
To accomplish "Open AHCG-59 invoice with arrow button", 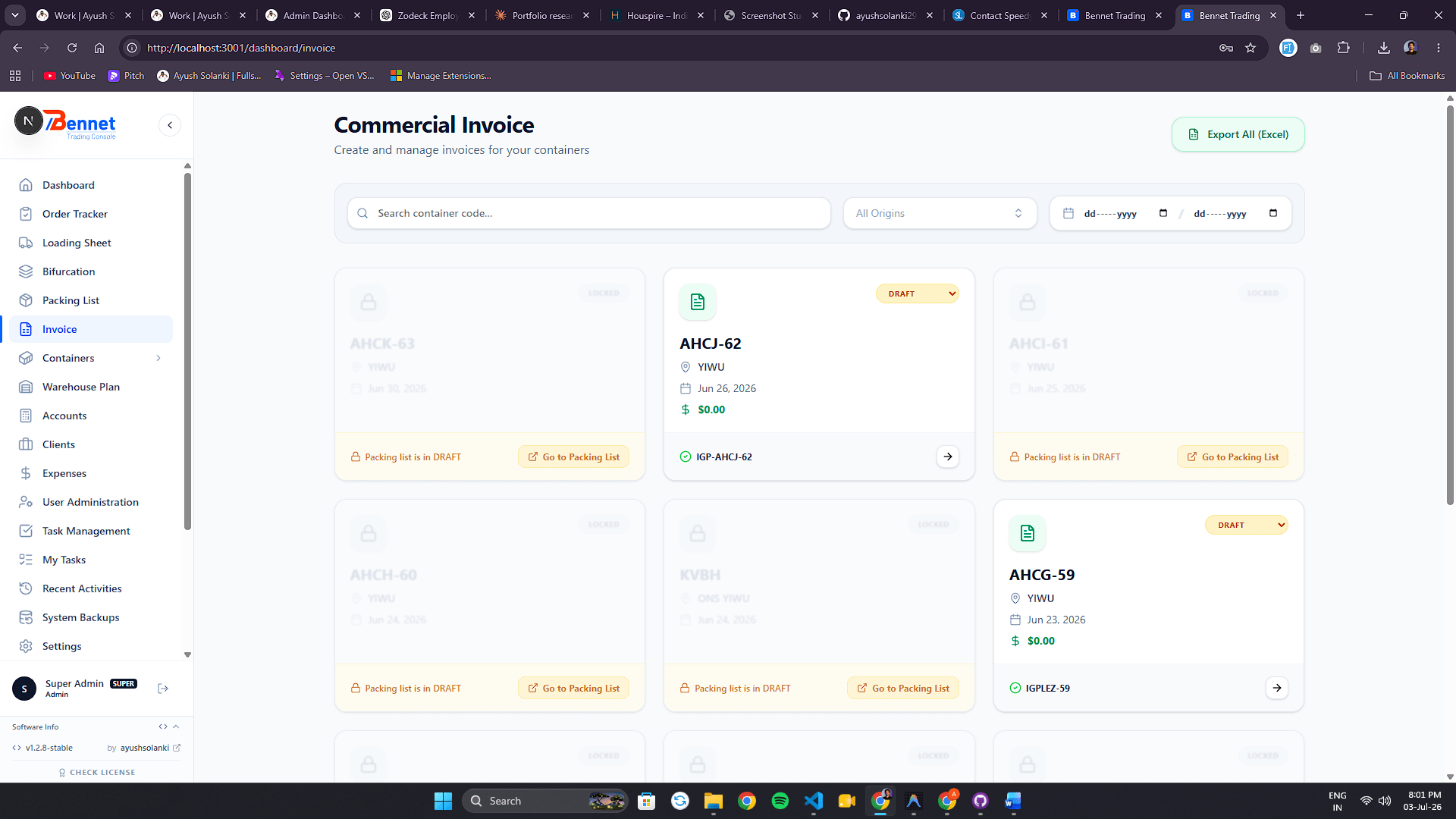I will click(1277, 688).
